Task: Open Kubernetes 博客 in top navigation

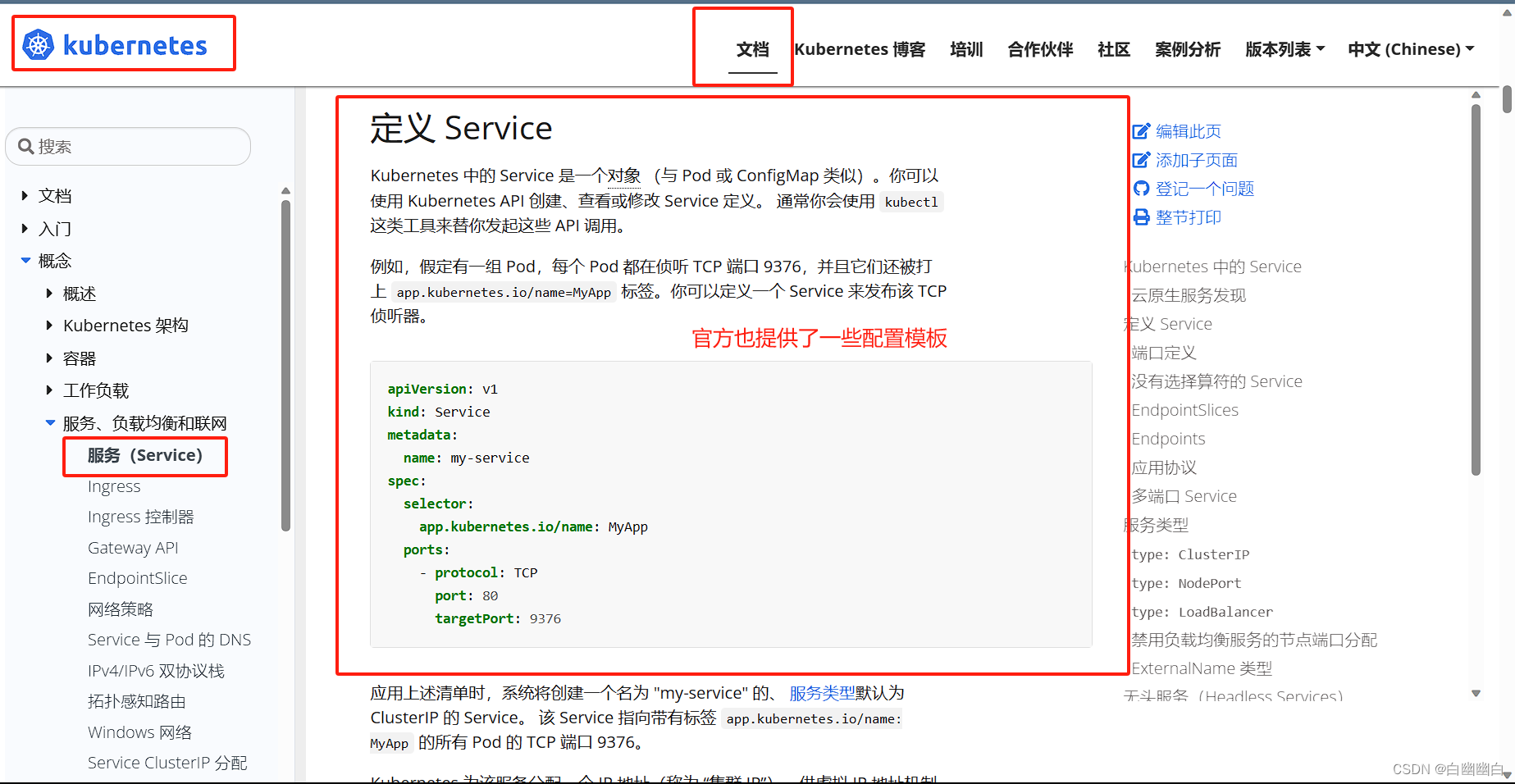Action: 860,49
